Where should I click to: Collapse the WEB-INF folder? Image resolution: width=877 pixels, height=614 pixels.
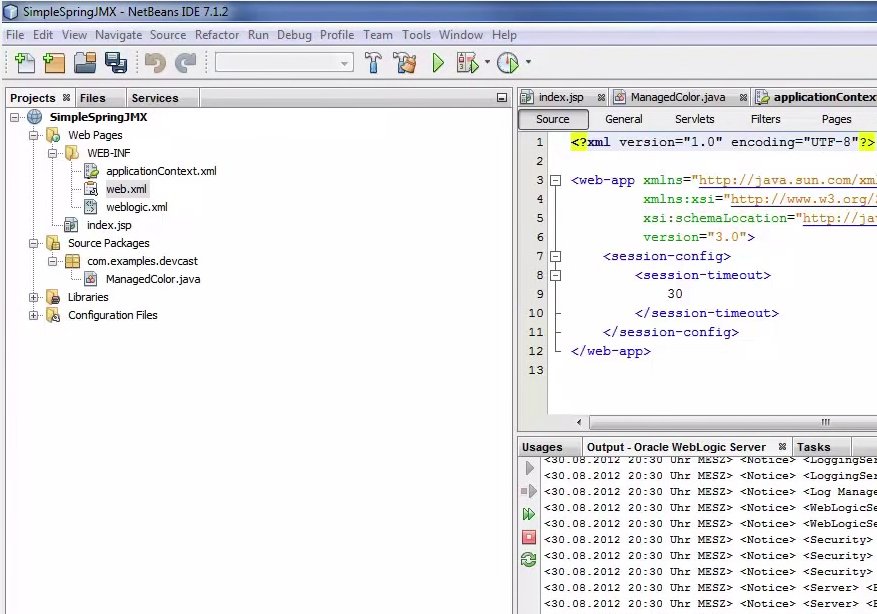(52, 153)
